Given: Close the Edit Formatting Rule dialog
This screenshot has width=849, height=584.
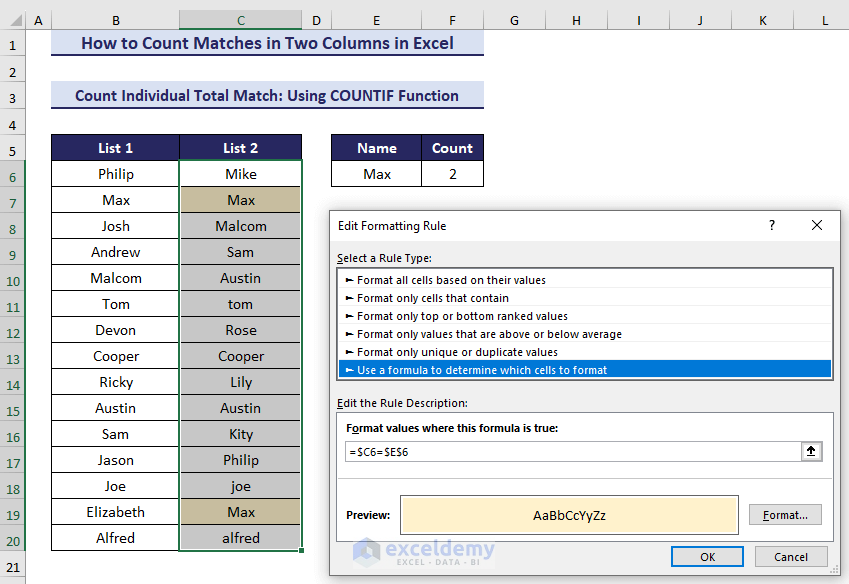Looking at the screenshot, I should [x=817, y=225].
